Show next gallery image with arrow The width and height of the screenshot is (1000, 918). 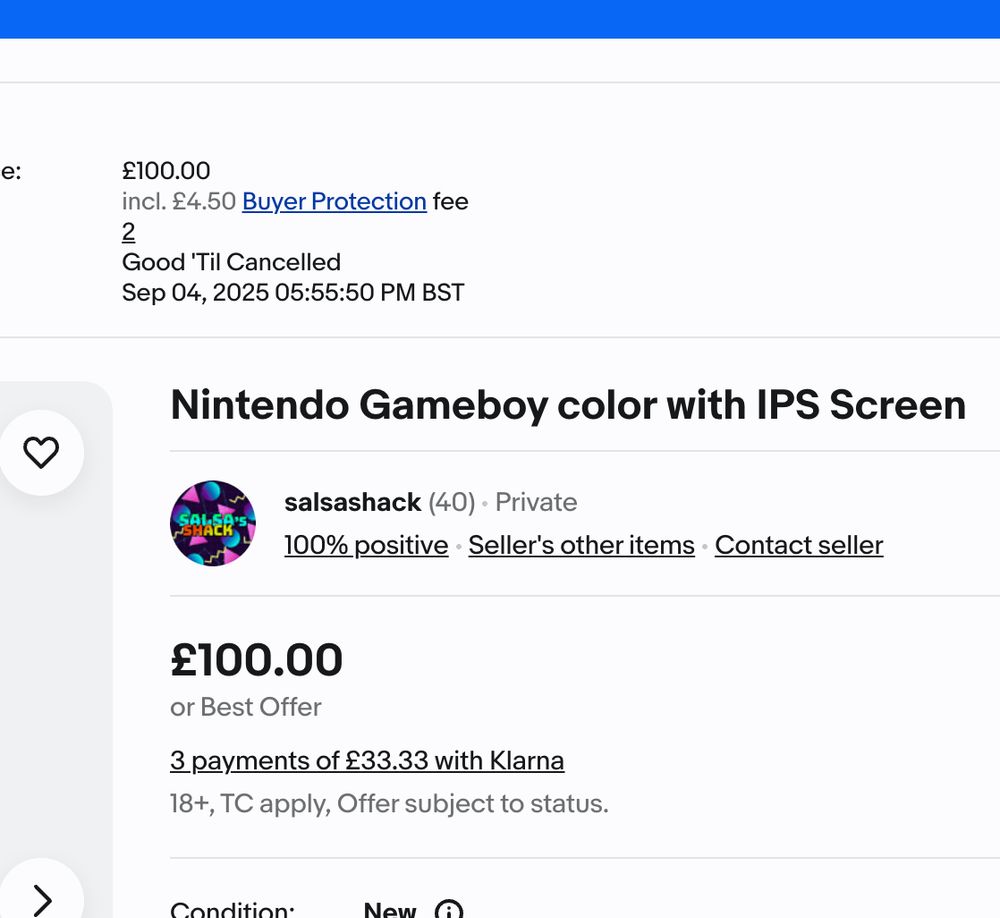[41, 898]
